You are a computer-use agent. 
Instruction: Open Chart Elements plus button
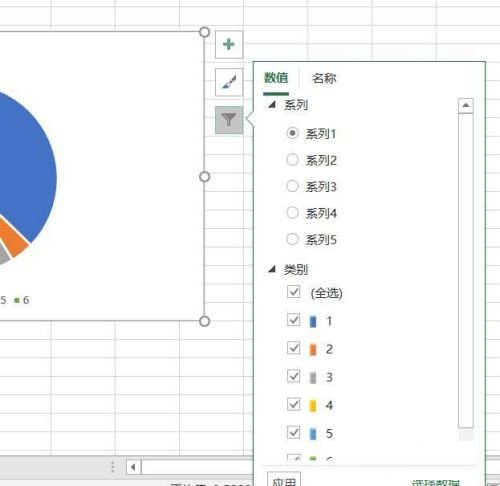click(x=229, y=44)
